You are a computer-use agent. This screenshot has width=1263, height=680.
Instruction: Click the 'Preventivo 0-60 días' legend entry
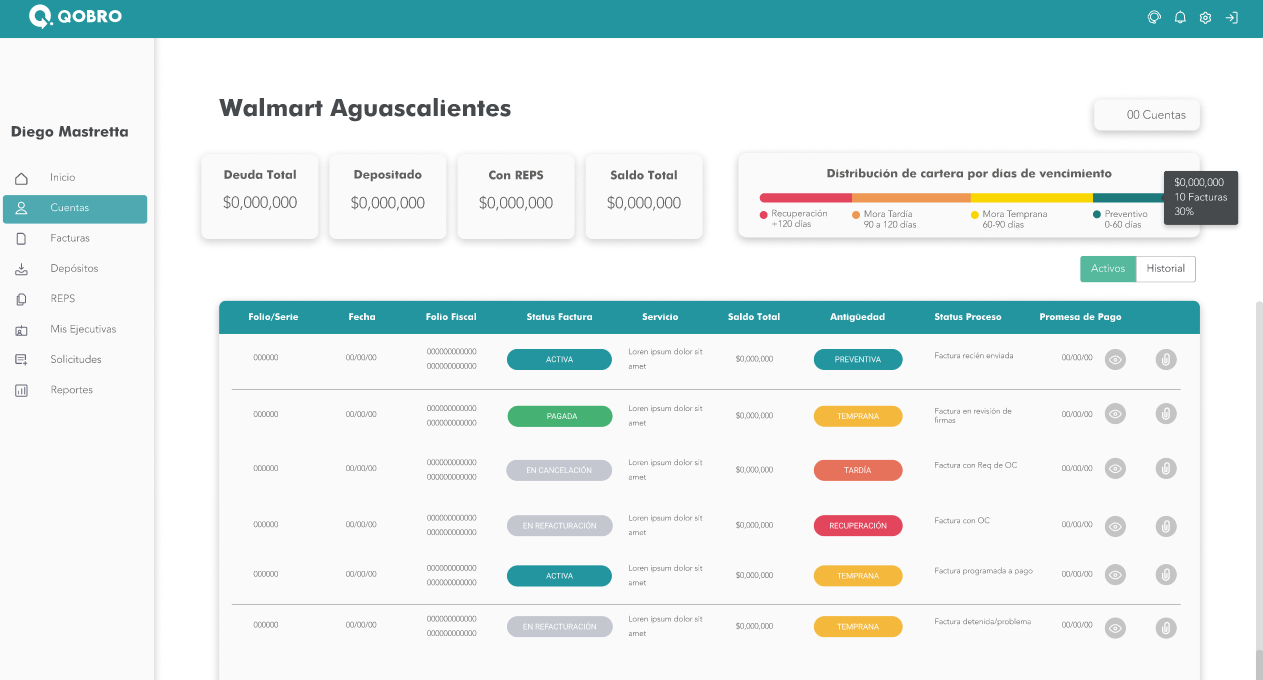click(1121, 219)
